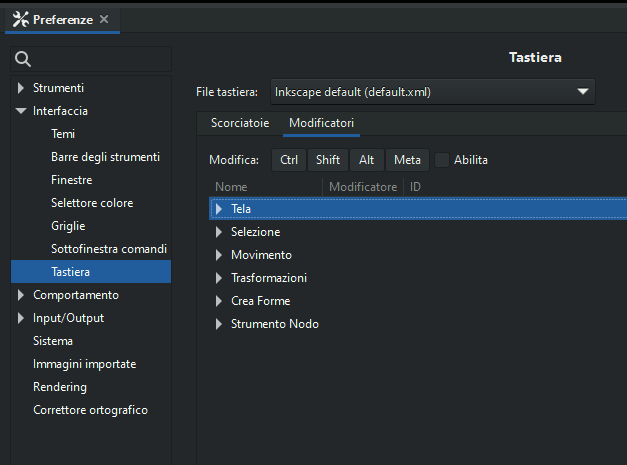
Task: Expand the Trasformazioni group arrow
Action: click(219, 278)
